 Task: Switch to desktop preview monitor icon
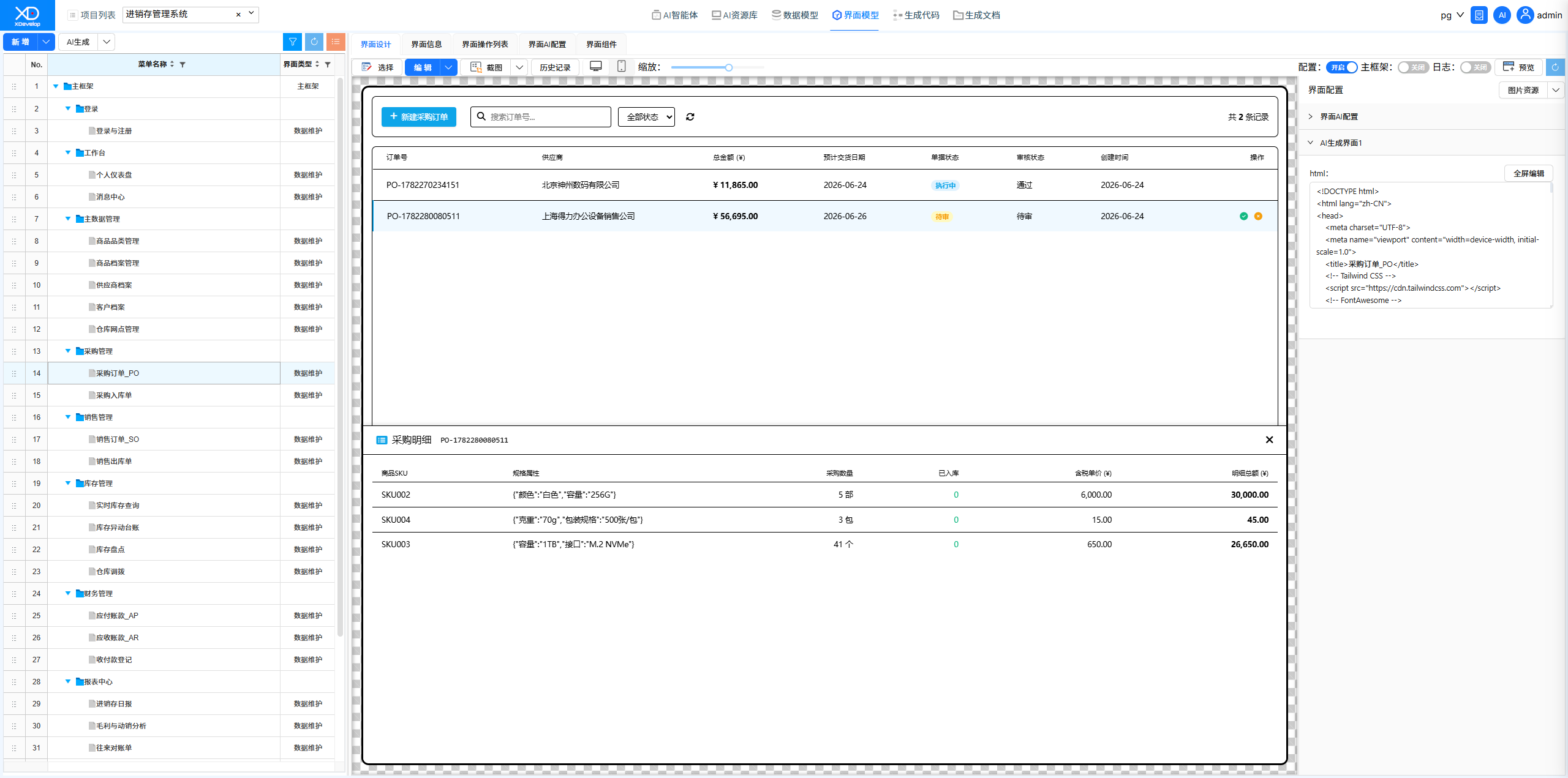point(595,67)
